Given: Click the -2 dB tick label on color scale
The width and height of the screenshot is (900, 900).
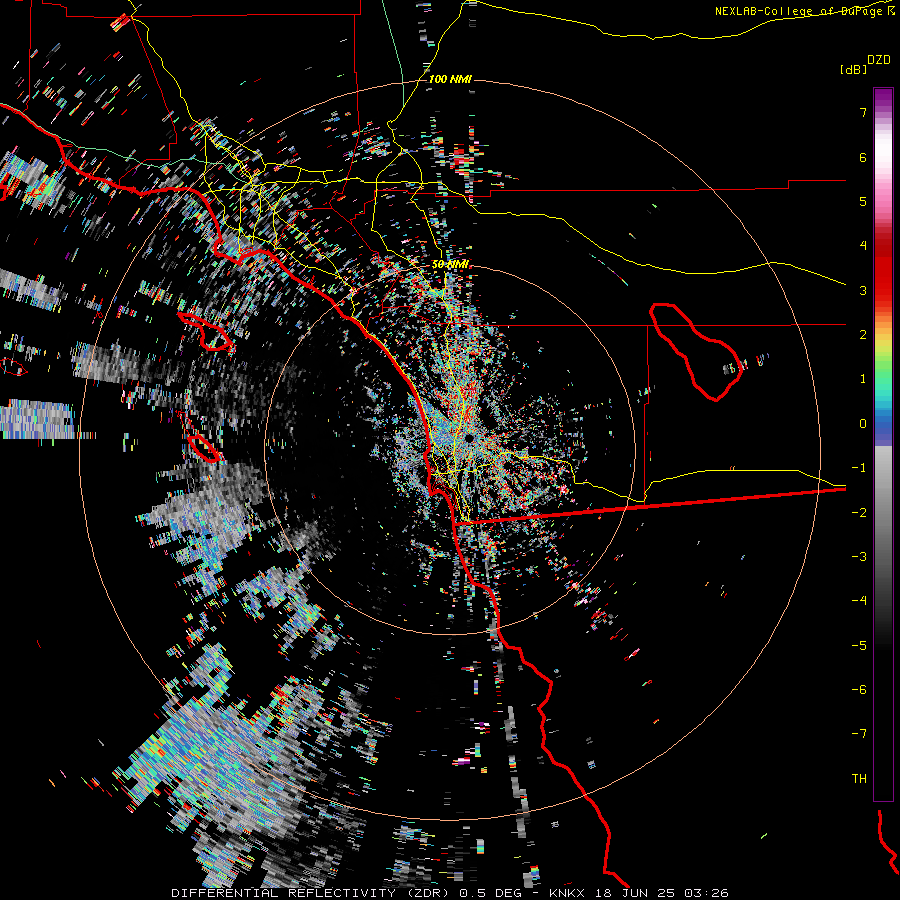Looking at the screenshot, I should click(x=859, y=513).
